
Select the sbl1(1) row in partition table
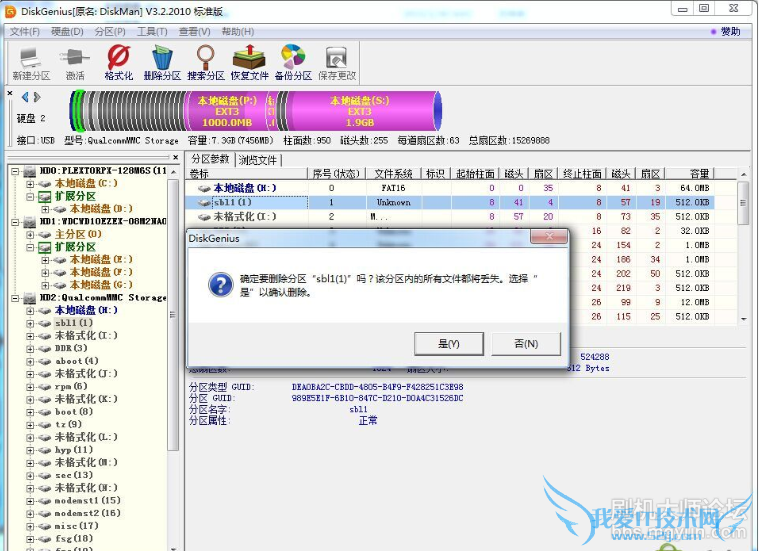449,202
